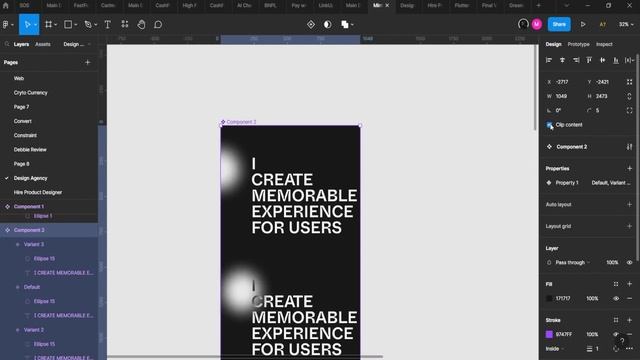This screenshot has height=360, width=640.
Task: Click the create component icon in toolbar
Action: tap(311, 24)
